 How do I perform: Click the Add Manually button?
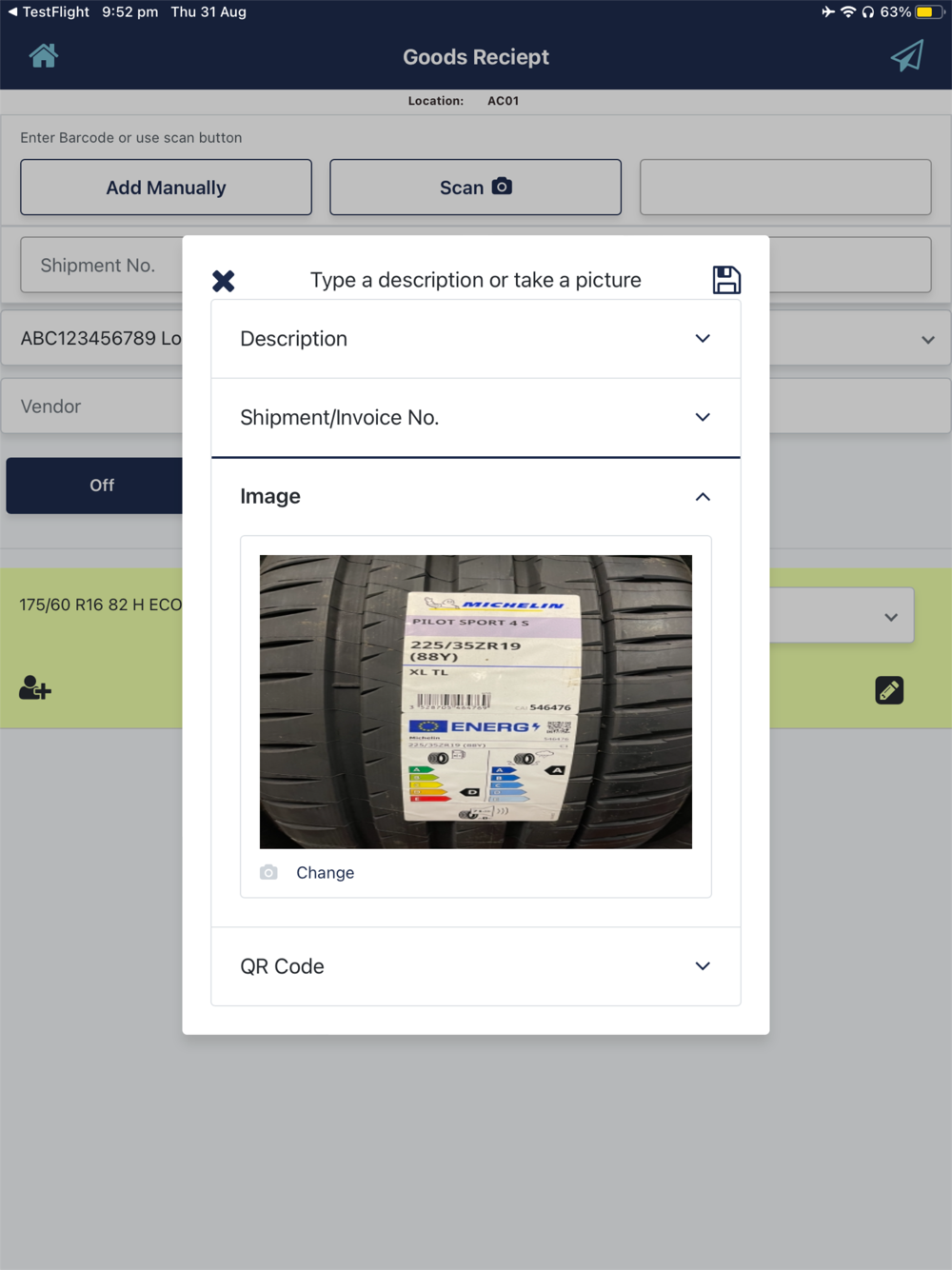[166, 188]
